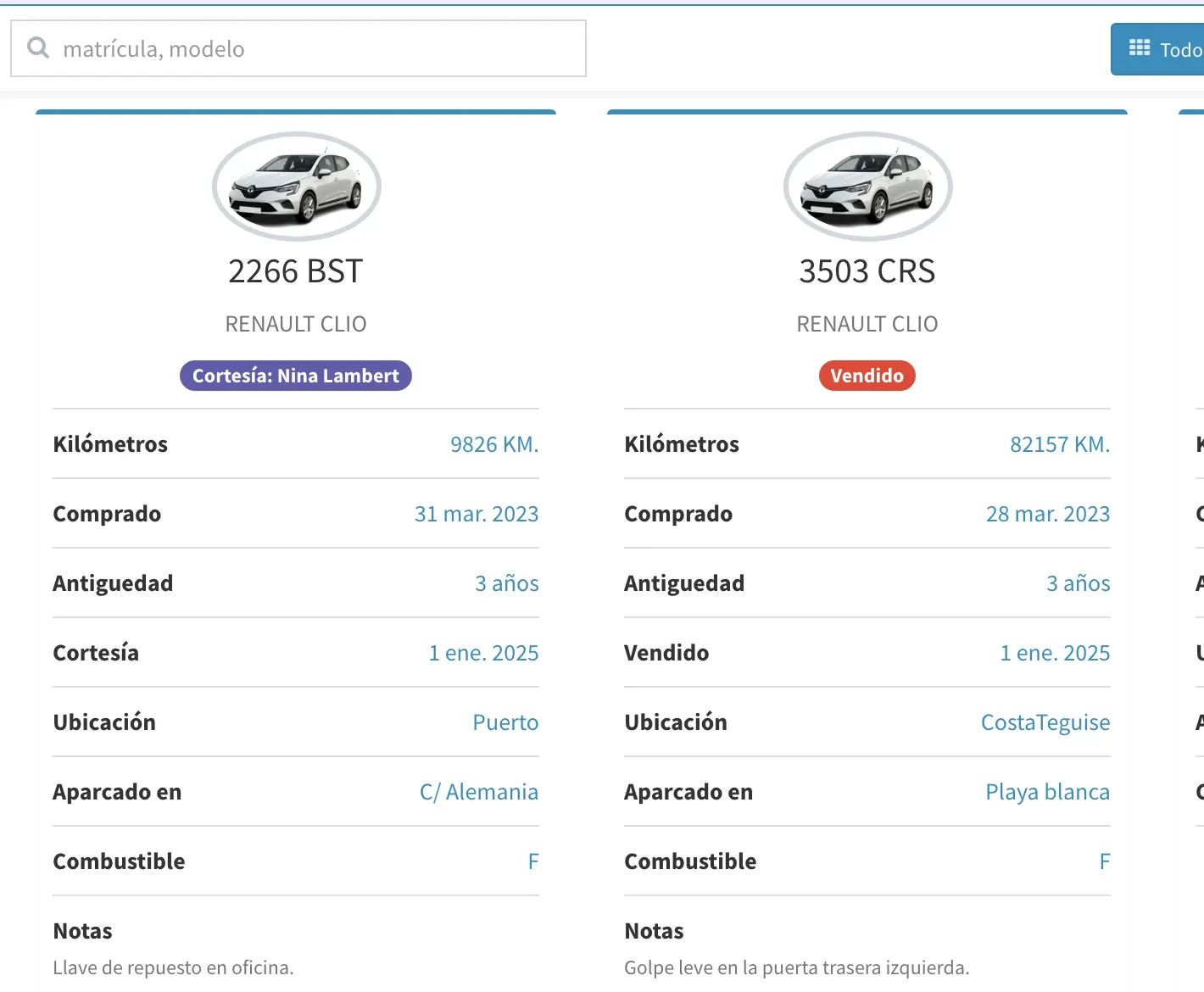Click Notas heading in 3503 CRS card
The image size is (1204, 992).
[x=654, y=931]
